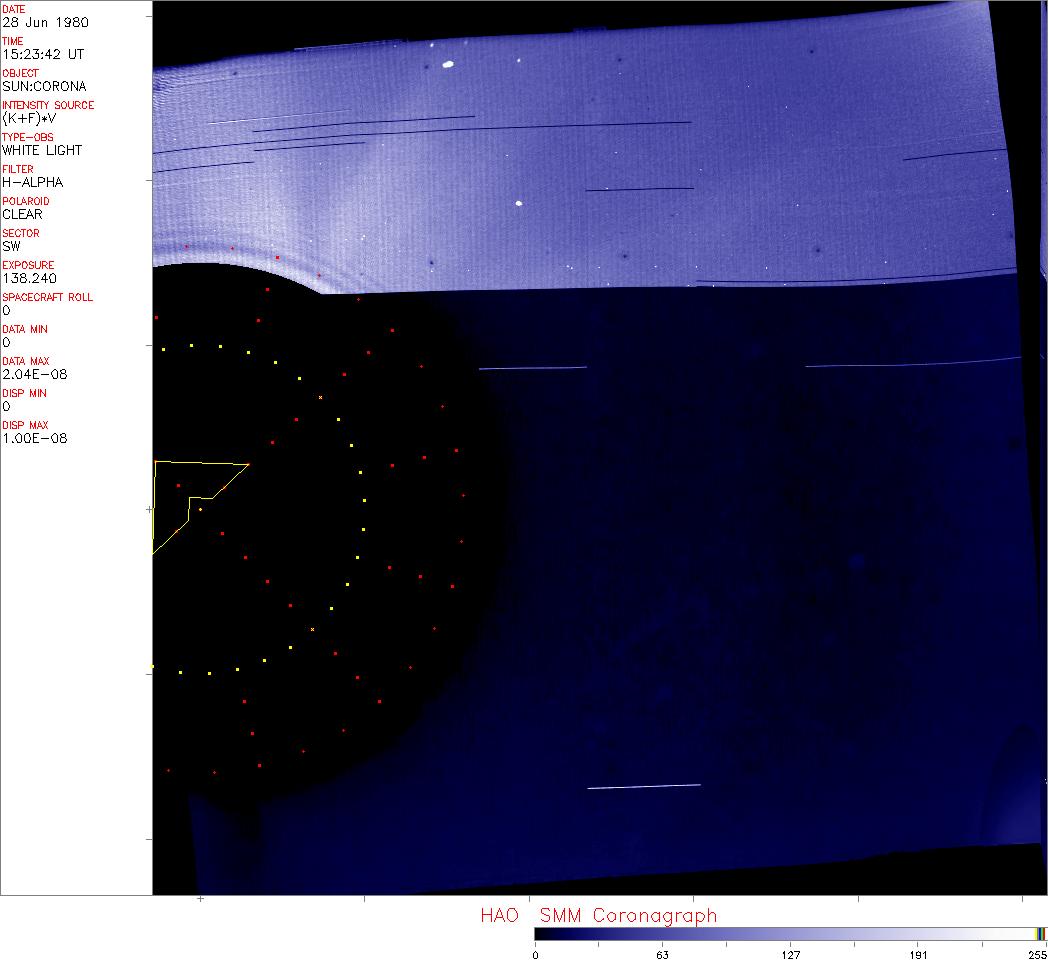
Task: Select the SUN:CORONA object value
Action: click(x=44, y=86)
